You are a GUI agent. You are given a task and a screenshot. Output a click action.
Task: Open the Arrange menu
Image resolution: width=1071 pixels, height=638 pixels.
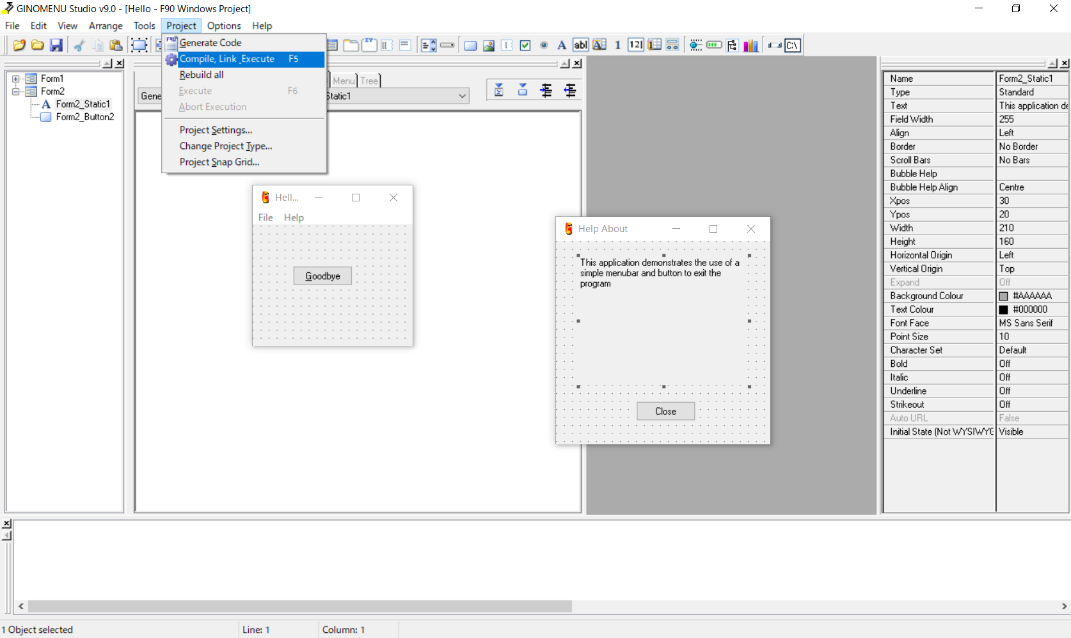(x=106, y=26)
